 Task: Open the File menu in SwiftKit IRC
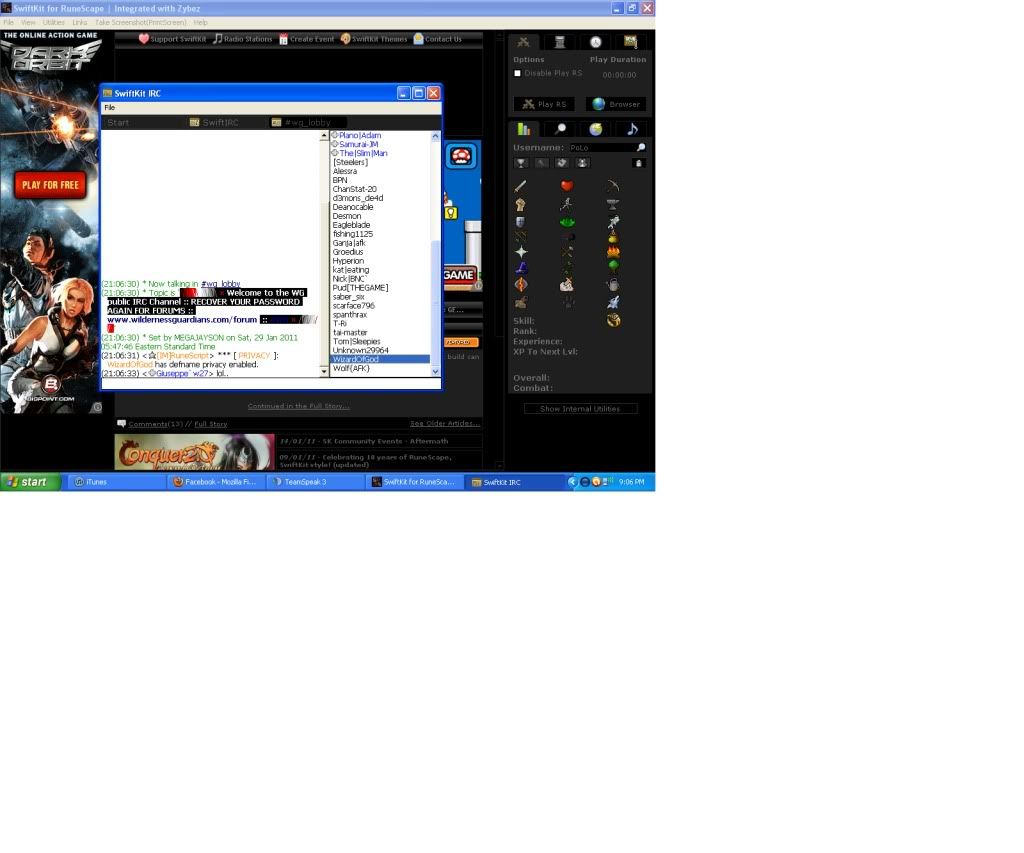pyautogui.click(x=110, y=108)
